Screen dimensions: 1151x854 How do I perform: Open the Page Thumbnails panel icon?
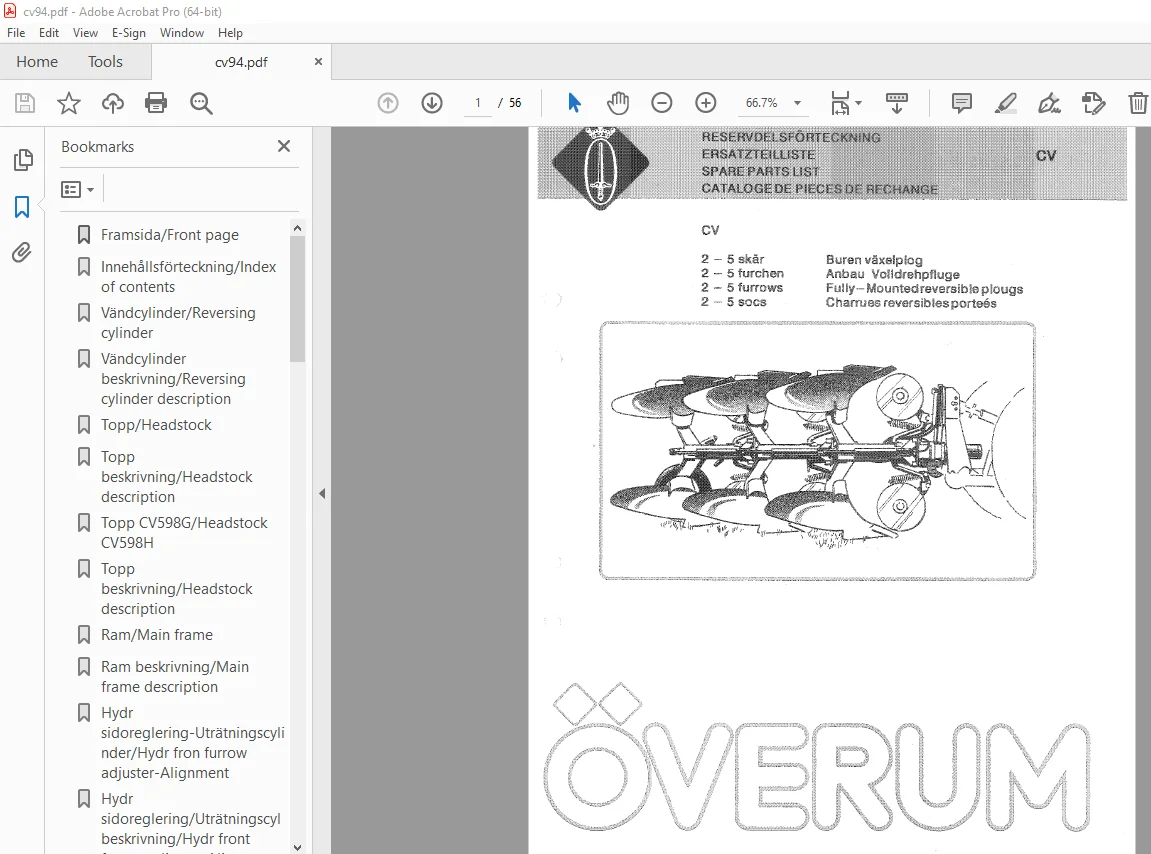click(23, 159)
